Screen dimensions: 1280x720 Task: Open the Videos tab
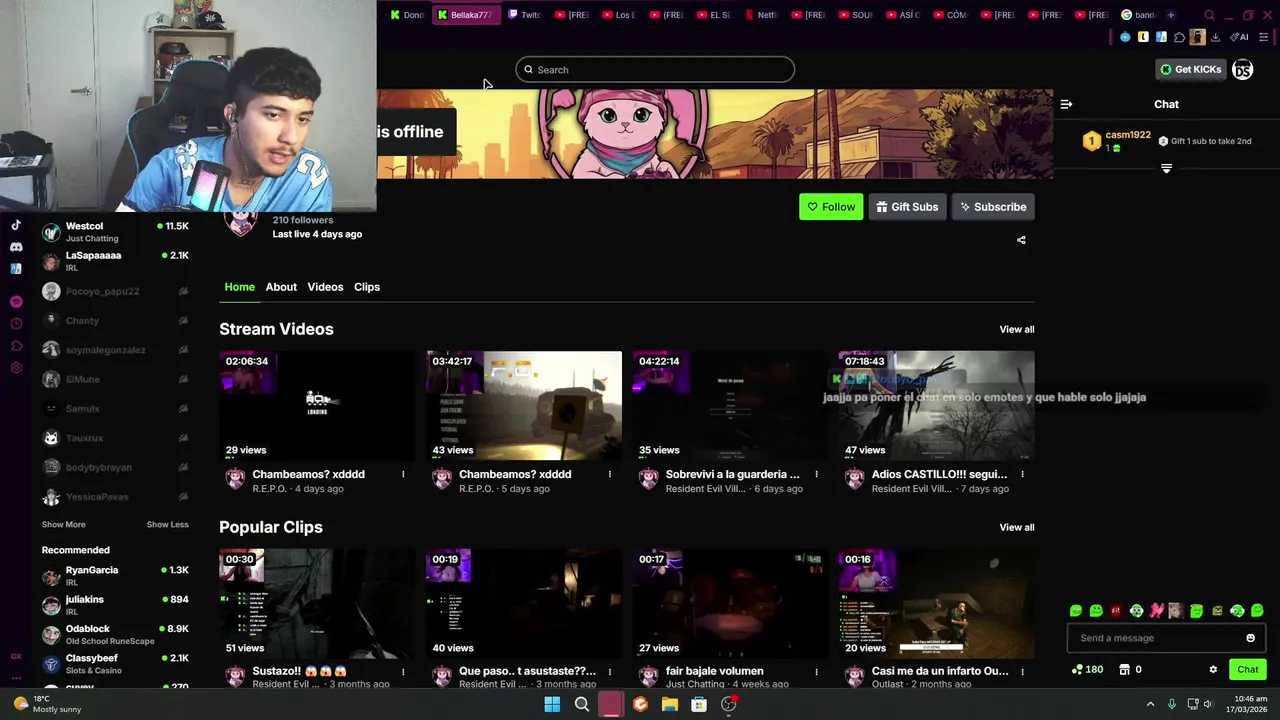point(325,287)
